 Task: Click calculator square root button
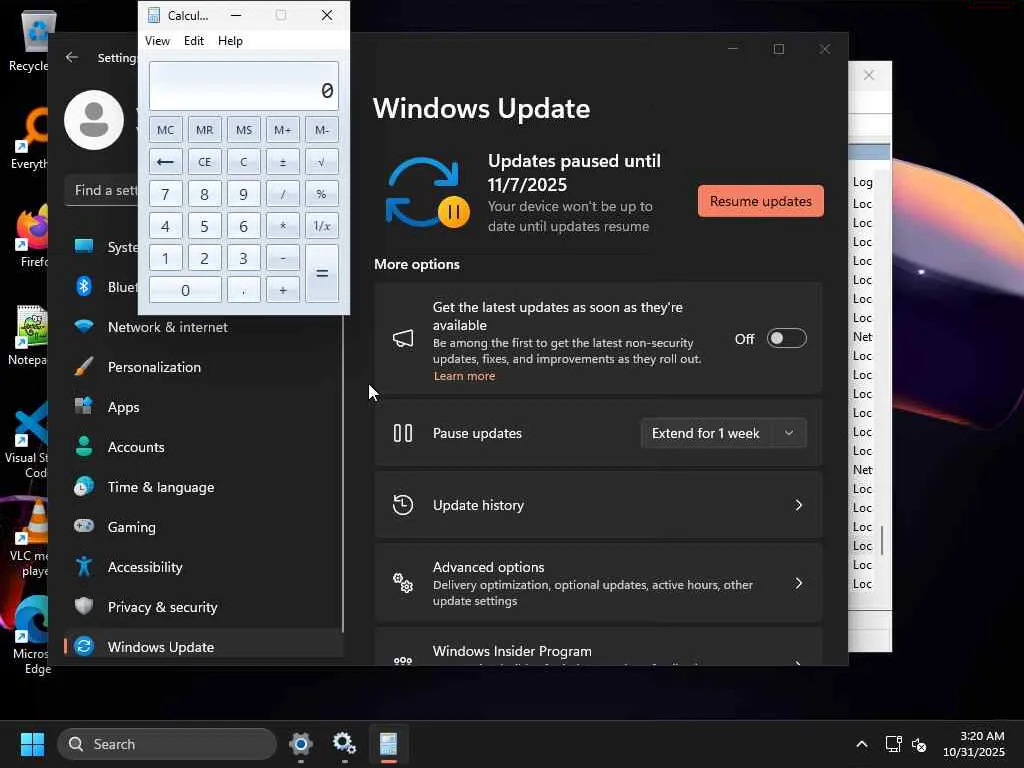[322, 161]
